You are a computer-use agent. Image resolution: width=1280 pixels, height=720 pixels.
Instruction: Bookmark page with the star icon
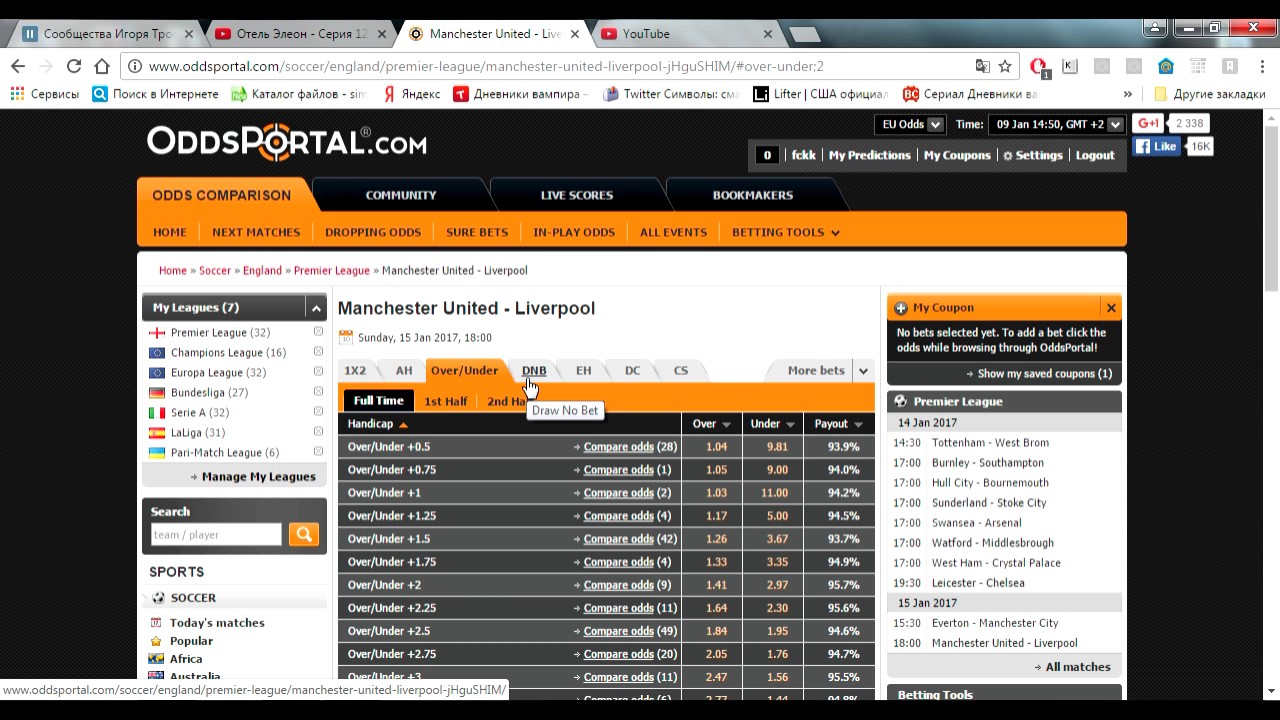[1005, 66]
